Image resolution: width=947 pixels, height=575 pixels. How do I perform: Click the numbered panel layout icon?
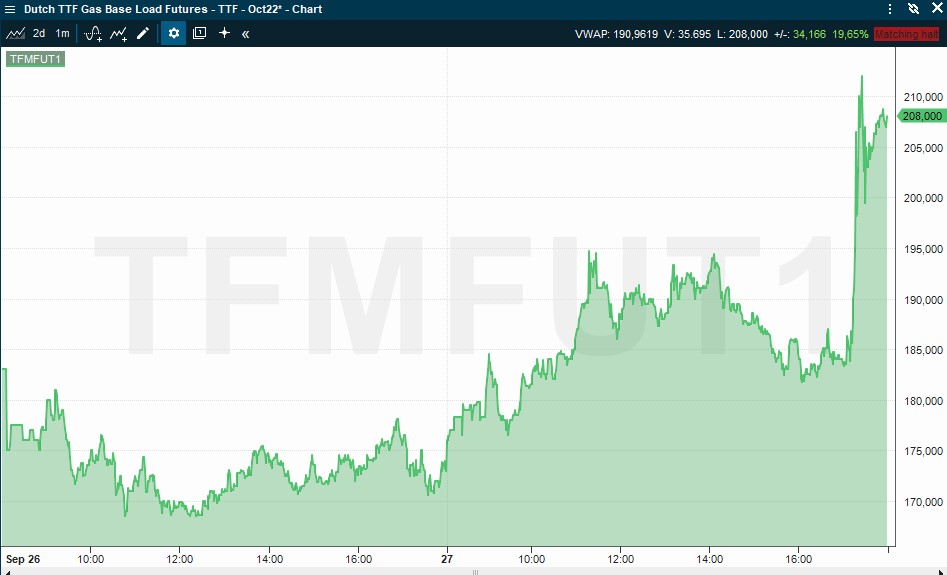(x=199, y=33)
